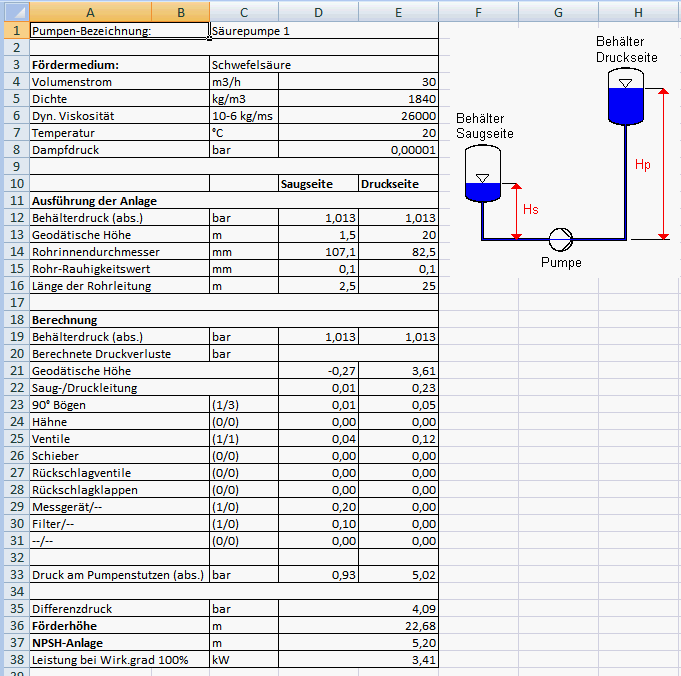Select column D header
This screenshot has height=676, width=681.
(x=318, y=12)
